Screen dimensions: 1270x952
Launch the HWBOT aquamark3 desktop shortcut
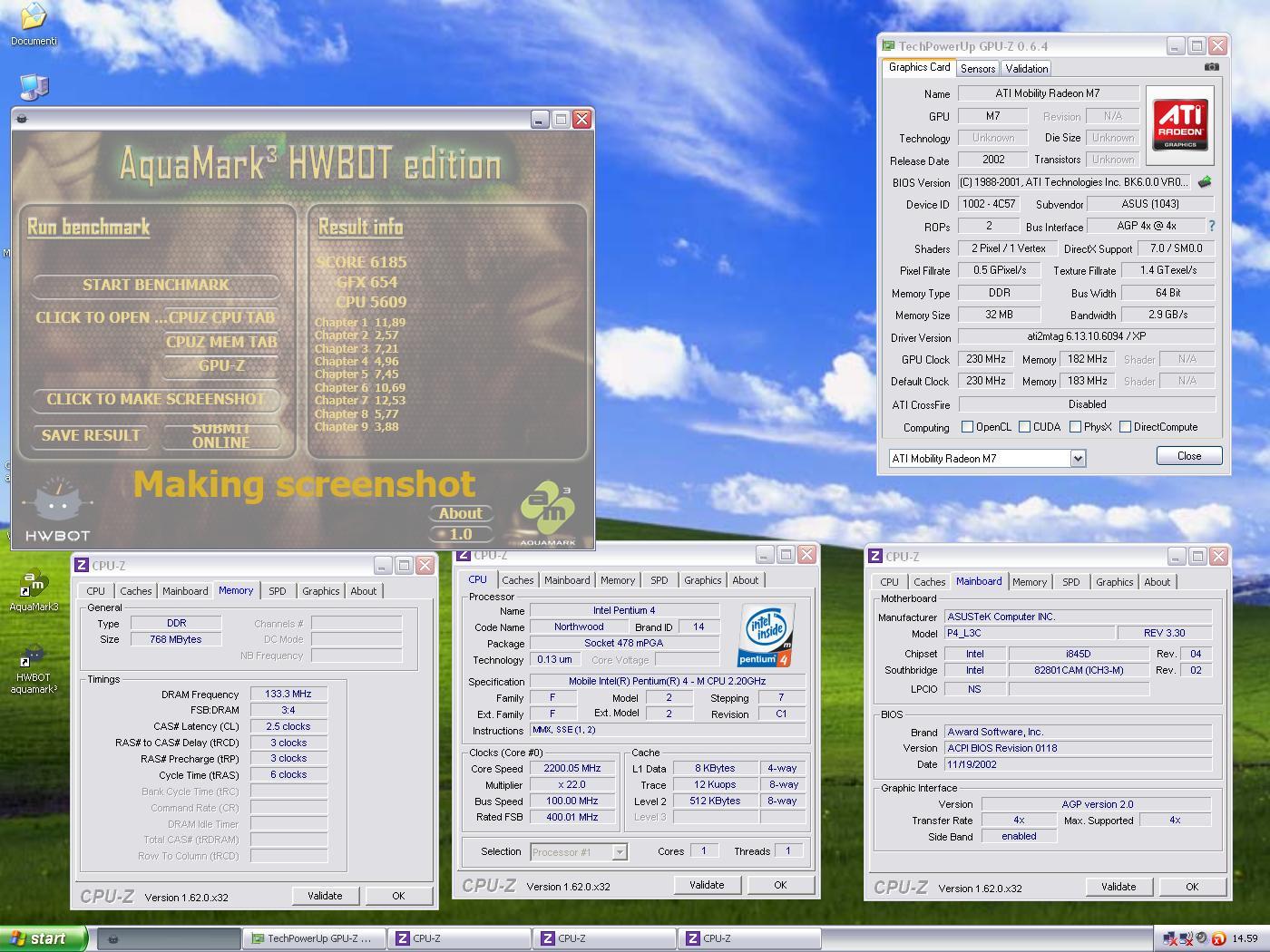(34, 669)
